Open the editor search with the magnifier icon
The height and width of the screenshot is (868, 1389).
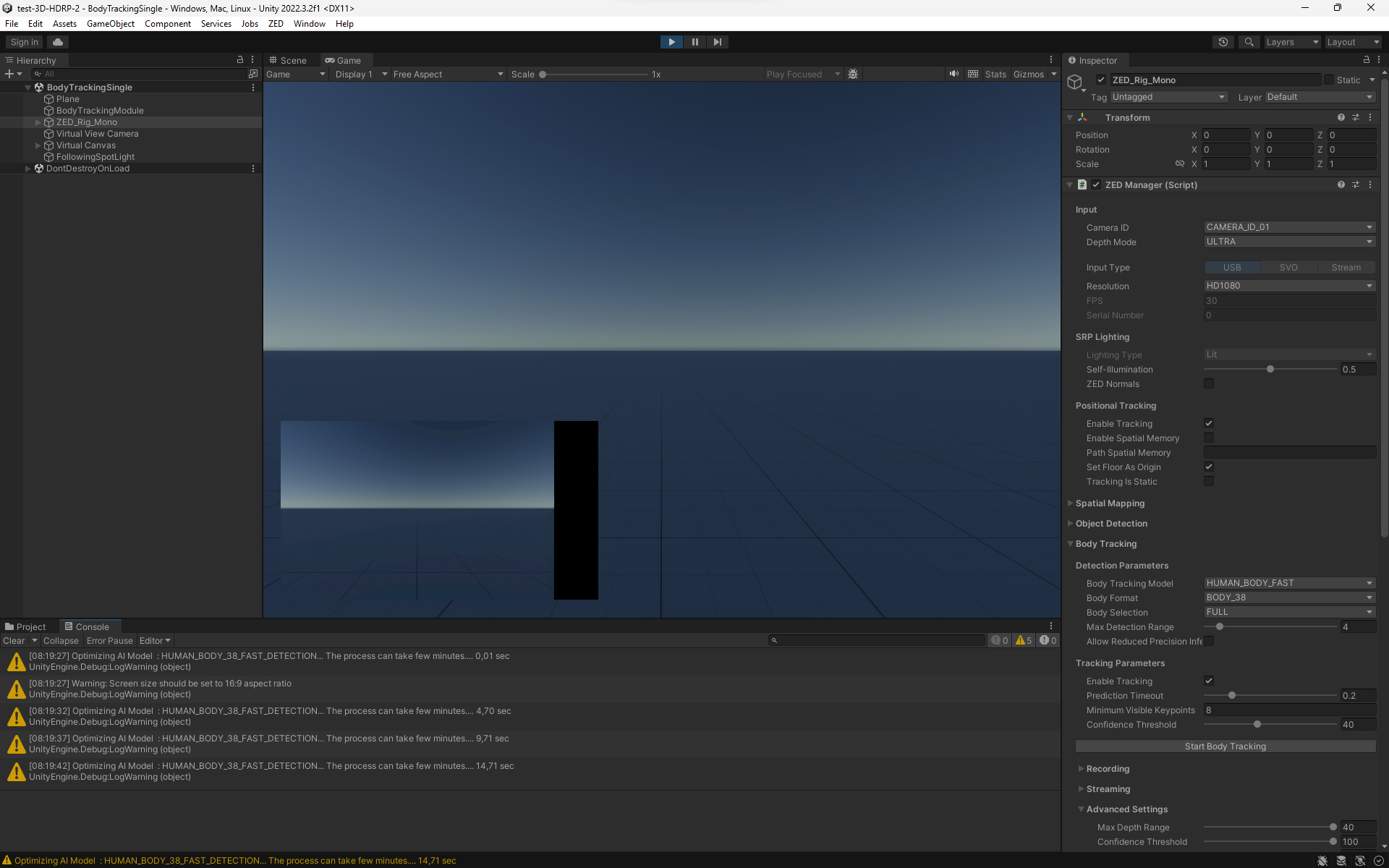coord(1249,41)
